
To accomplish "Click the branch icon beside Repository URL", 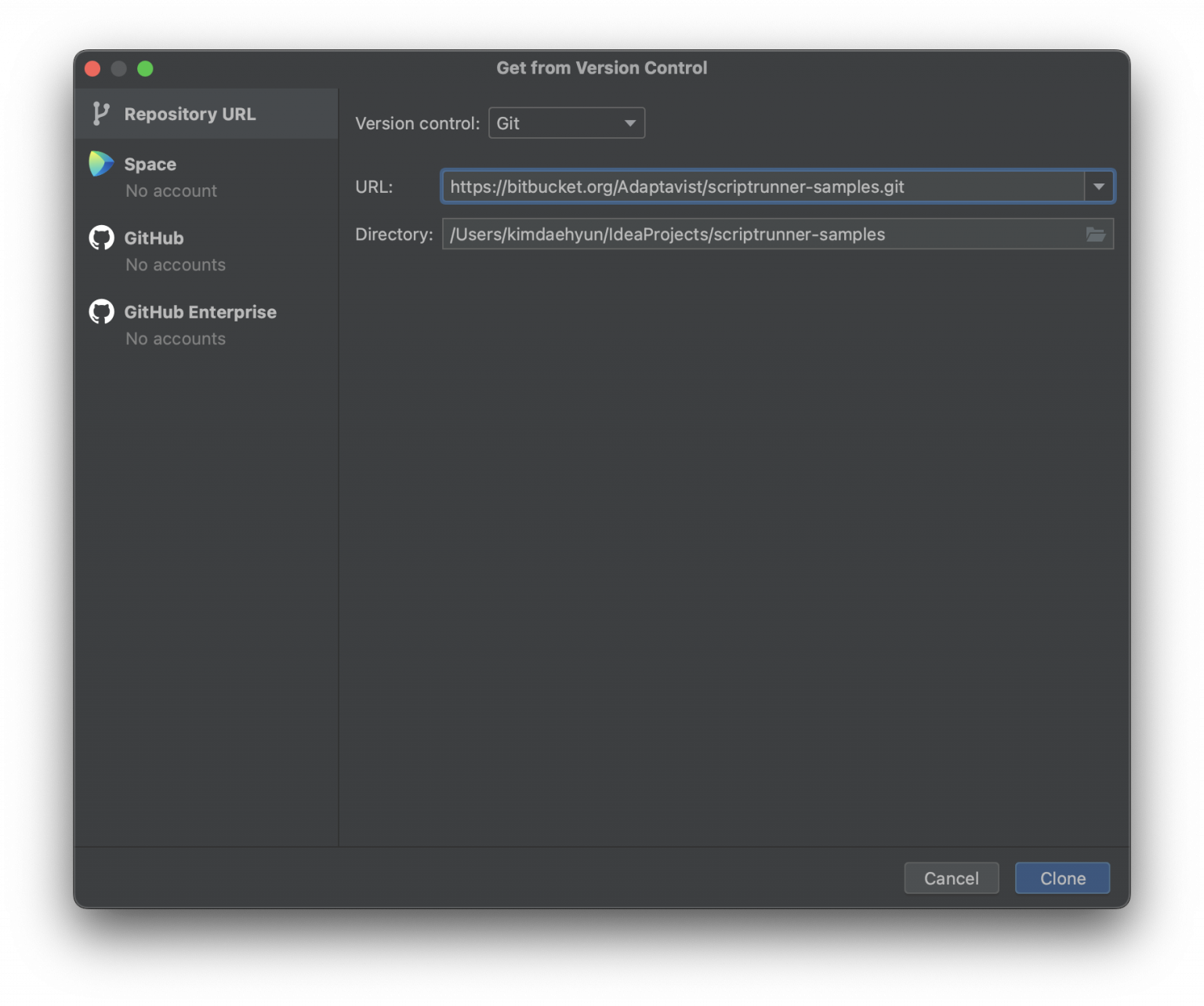I will pos(100,114).
